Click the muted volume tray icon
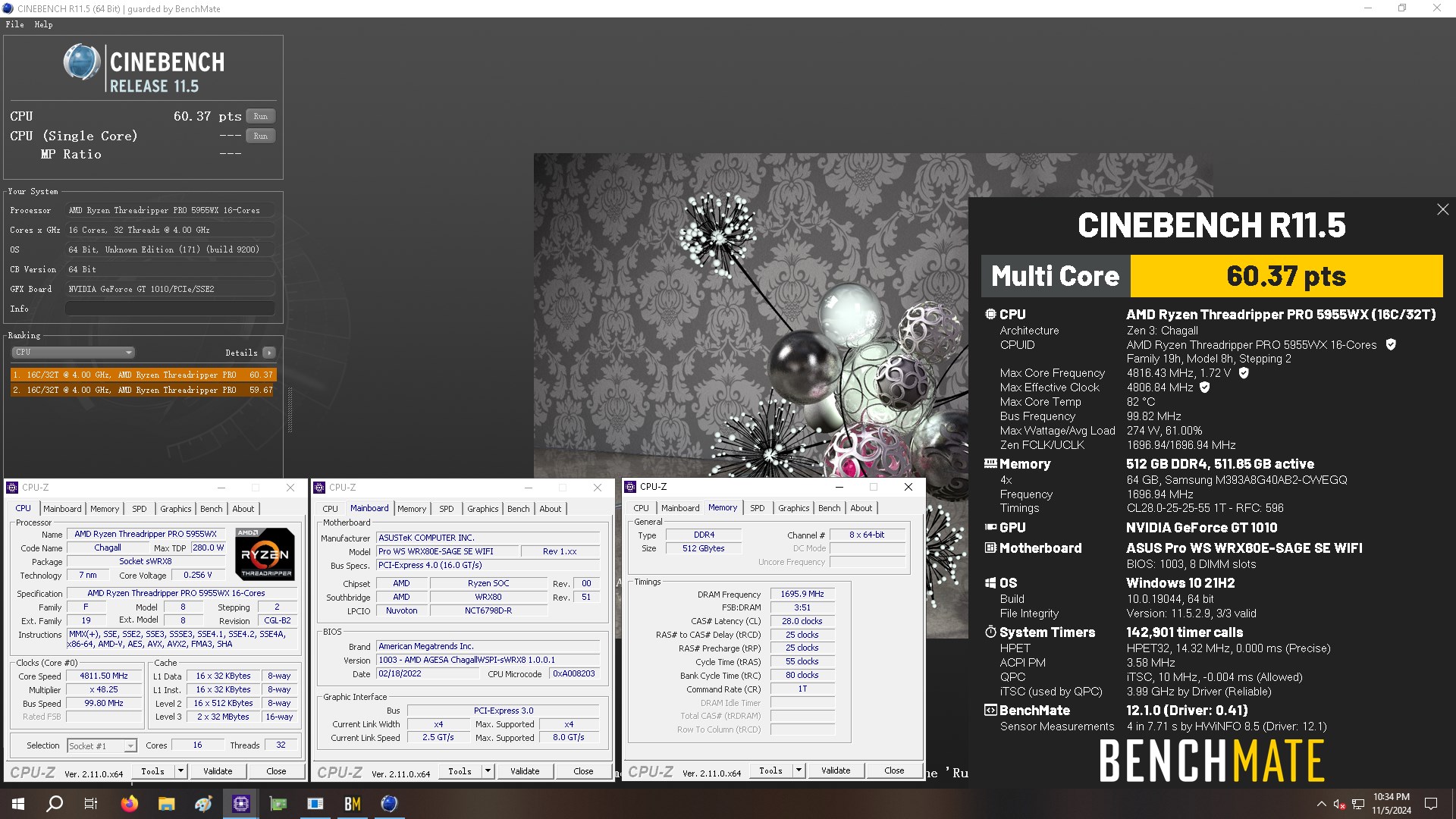1456x819 pixels. tap(1340, 804)
